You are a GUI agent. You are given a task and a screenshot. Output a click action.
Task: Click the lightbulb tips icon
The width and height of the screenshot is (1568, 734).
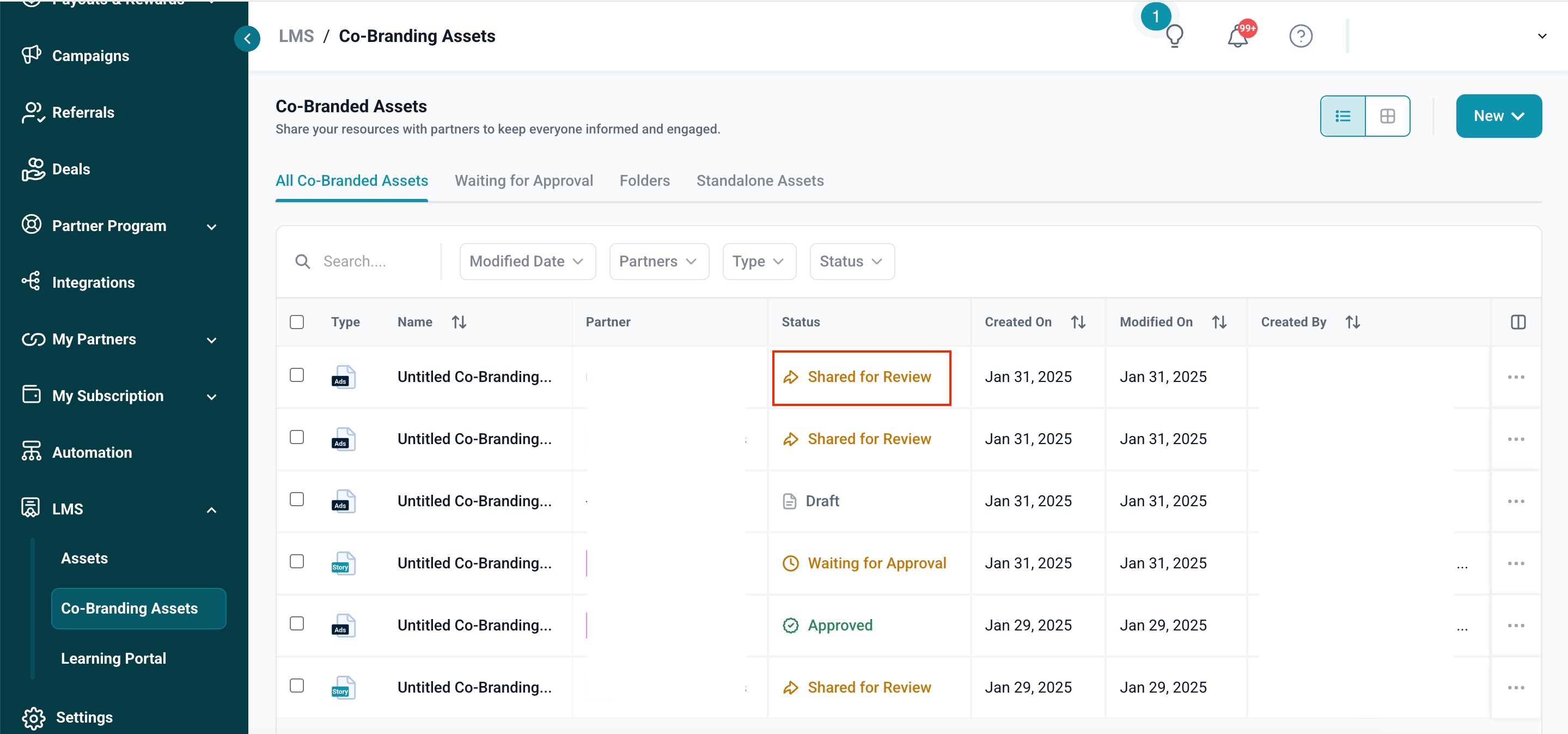[x=1174, y=36]
